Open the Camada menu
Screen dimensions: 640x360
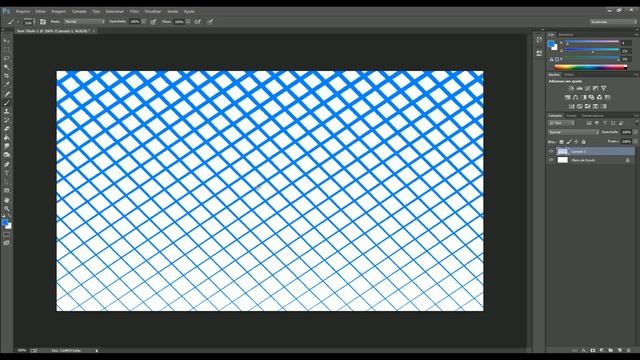[79, 11]
